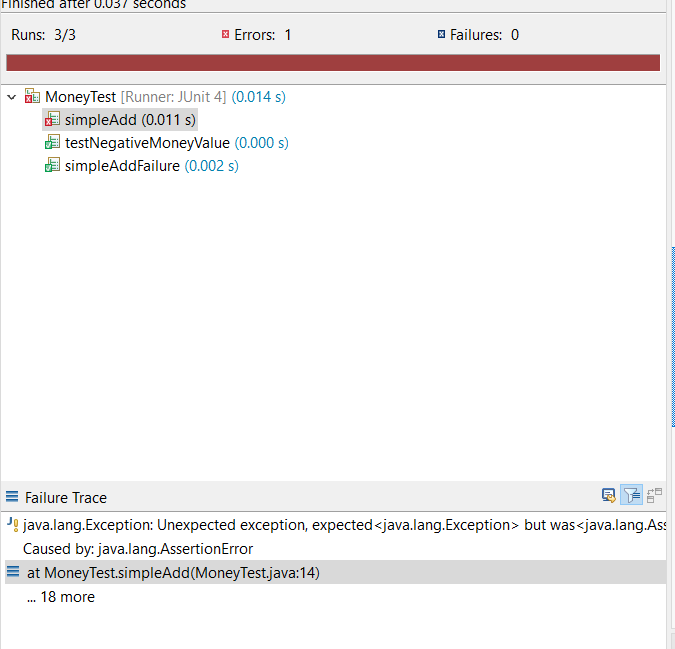Screen dimensions: 675x649
Task: Click the passed simpleAddFailure icon
Action: (52, 165)
